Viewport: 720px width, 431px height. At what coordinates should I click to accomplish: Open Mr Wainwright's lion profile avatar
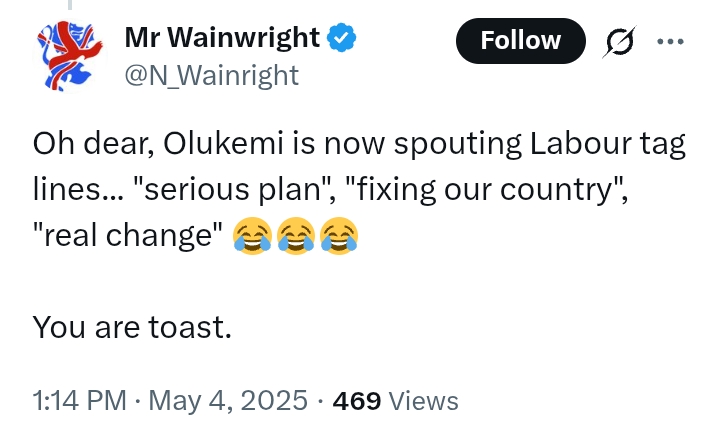[70, 56]
